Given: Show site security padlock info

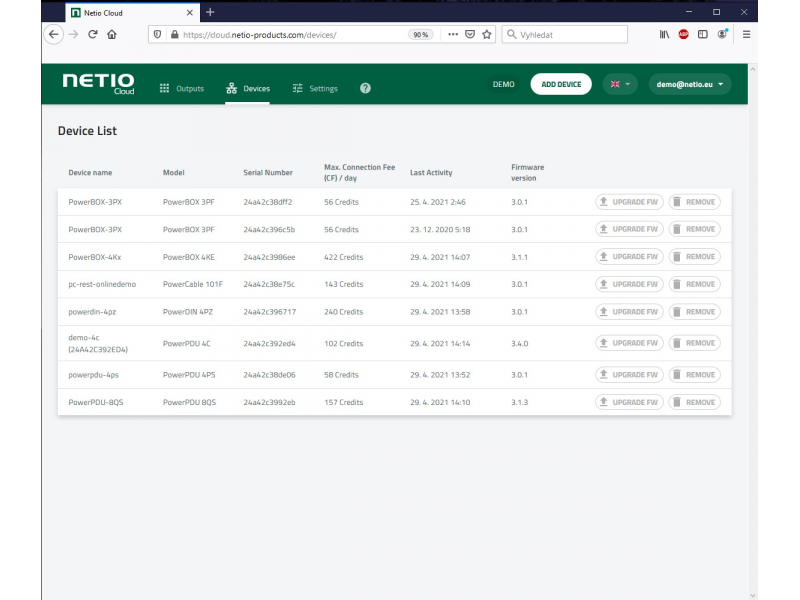Looking at the screenshot, I should coord(174,35).
